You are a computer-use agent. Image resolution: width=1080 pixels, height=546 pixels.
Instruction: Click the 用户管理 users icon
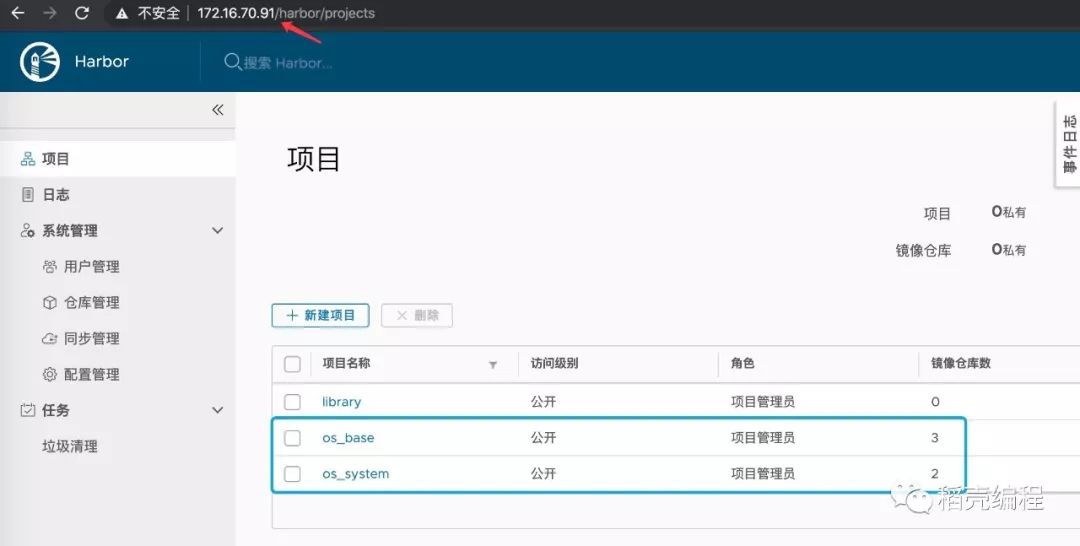[50, 266]
